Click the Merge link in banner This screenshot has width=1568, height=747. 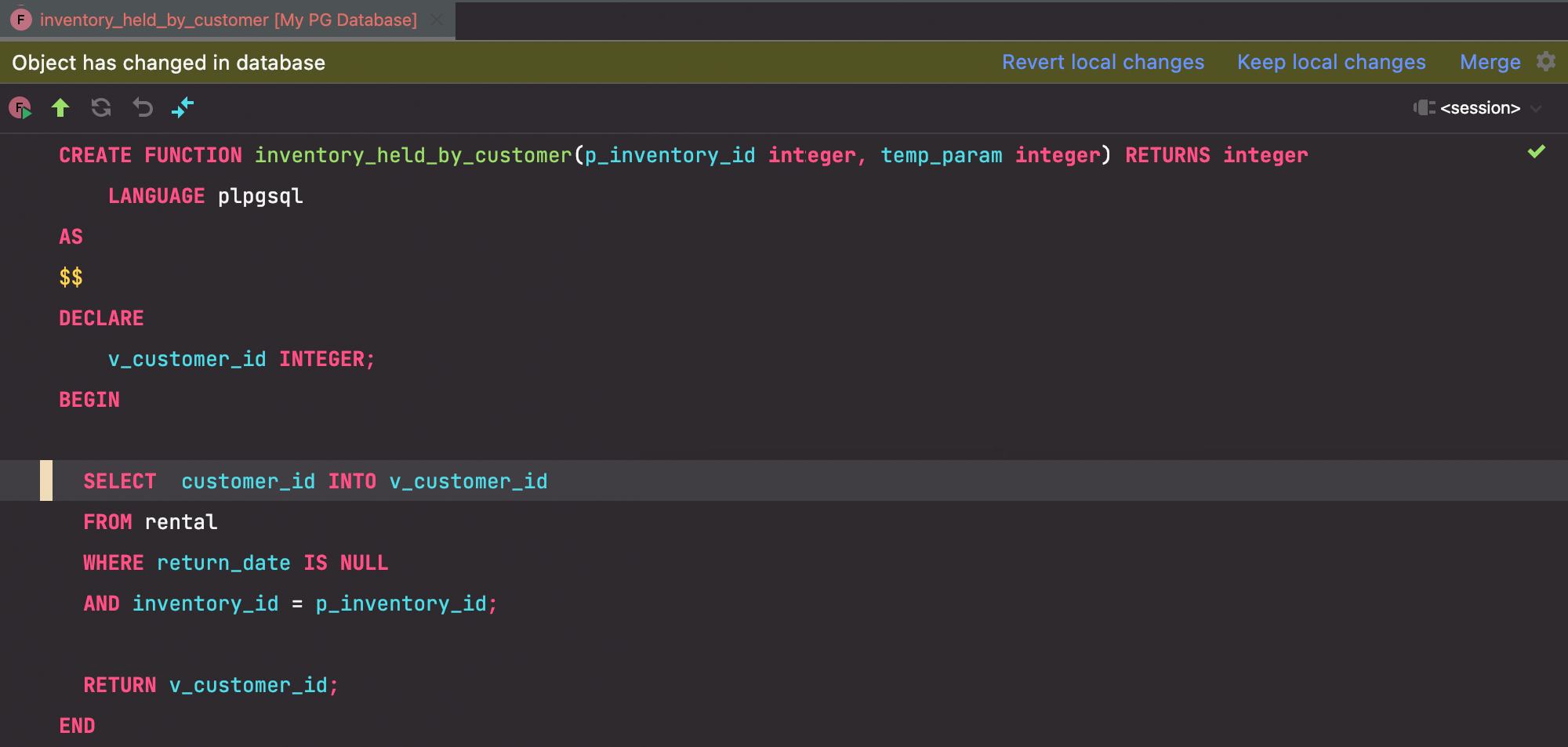(1490, 62)
